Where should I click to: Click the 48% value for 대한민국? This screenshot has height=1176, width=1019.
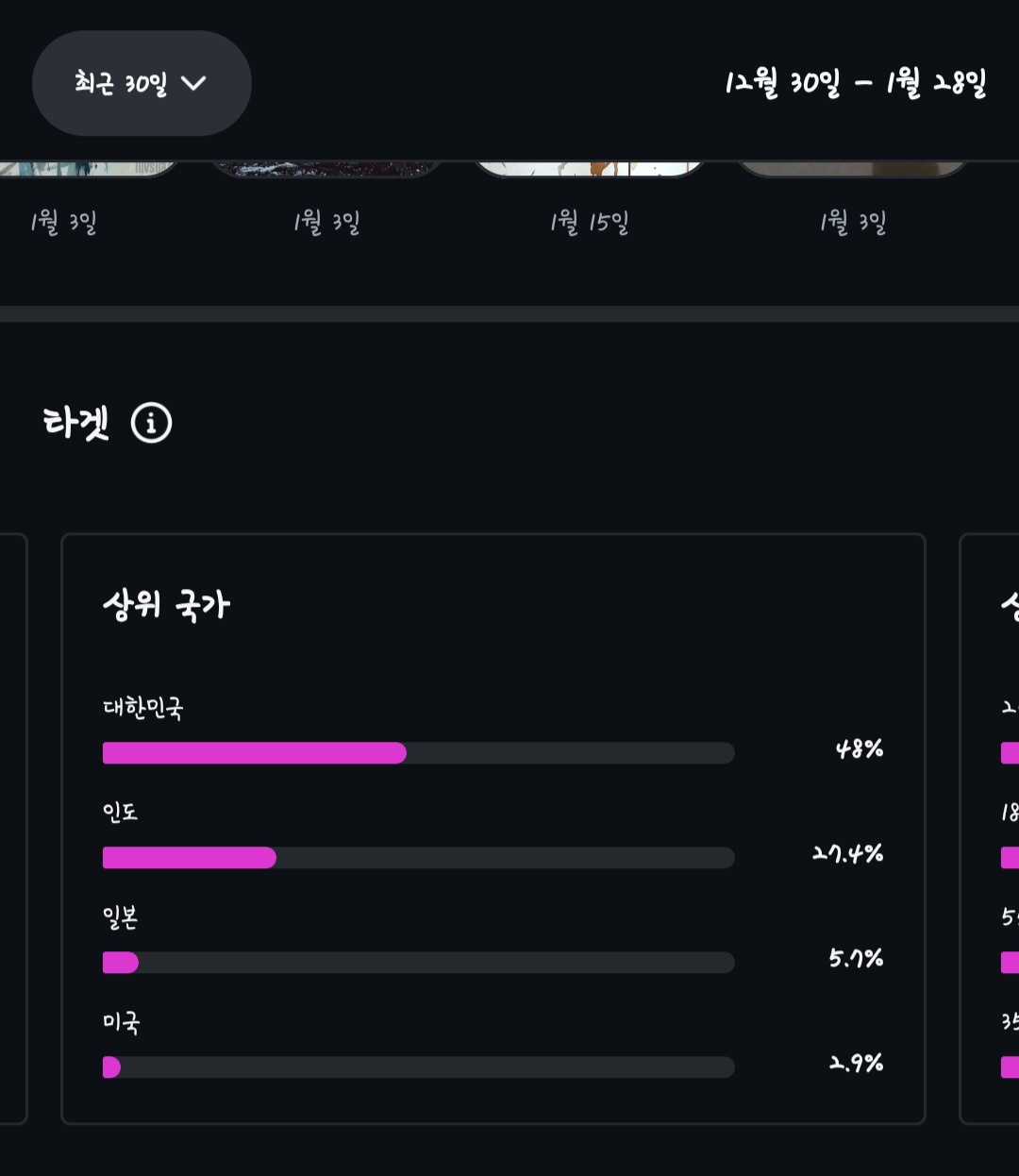(860, 749)
